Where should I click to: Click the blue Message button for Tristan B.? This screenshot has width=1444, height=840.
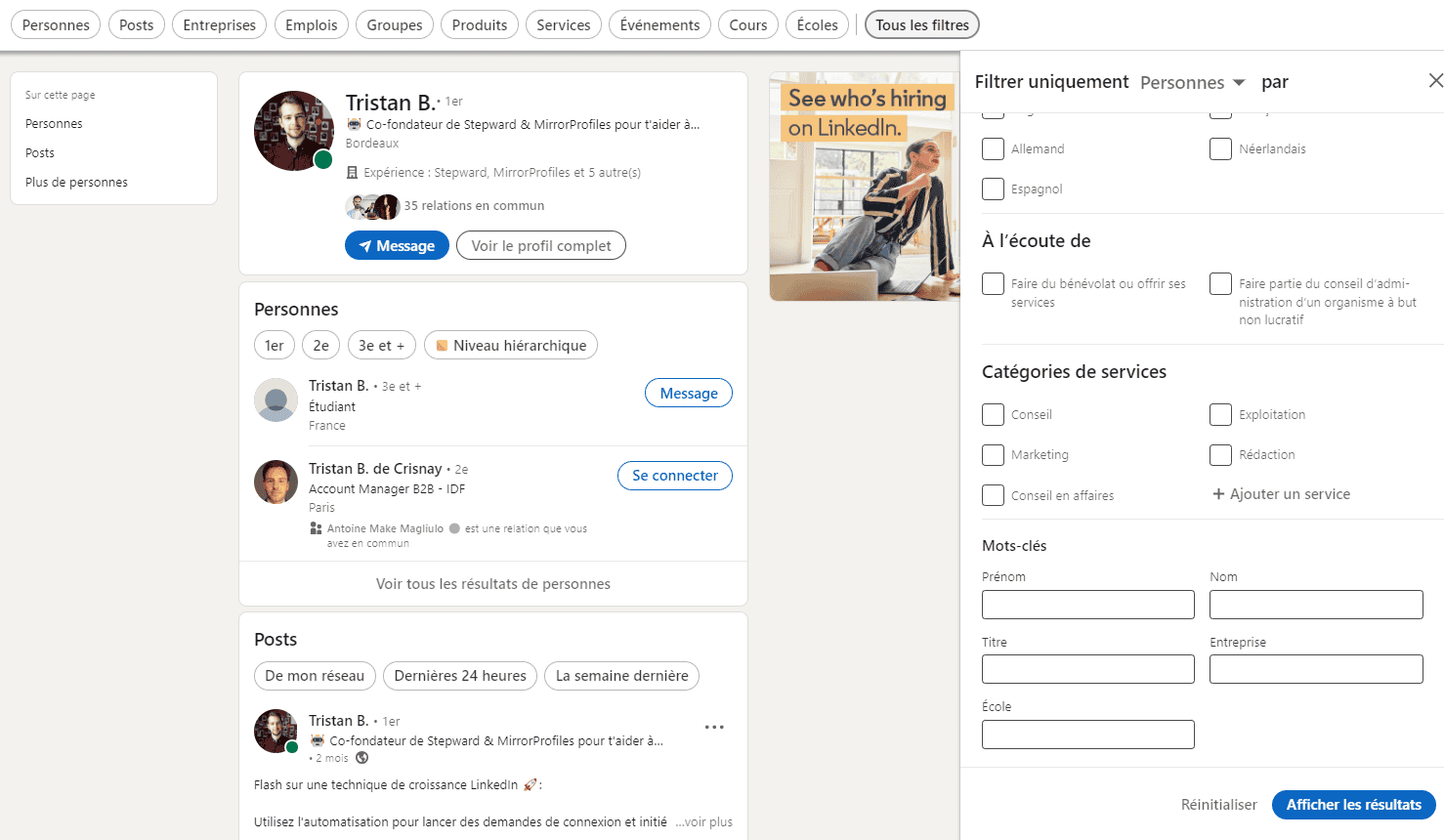tap(397, 246)
